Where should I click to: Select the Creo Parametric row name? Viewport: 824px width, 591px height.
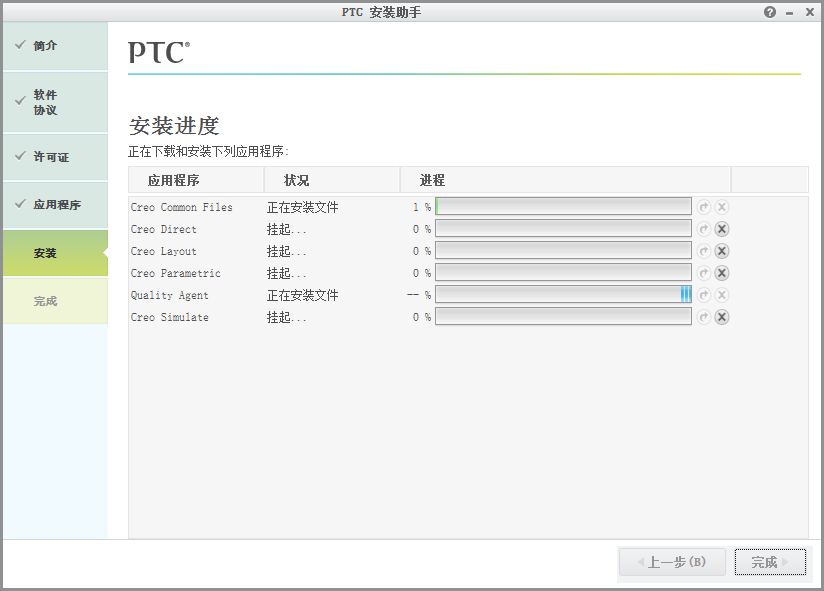point(176,274)
